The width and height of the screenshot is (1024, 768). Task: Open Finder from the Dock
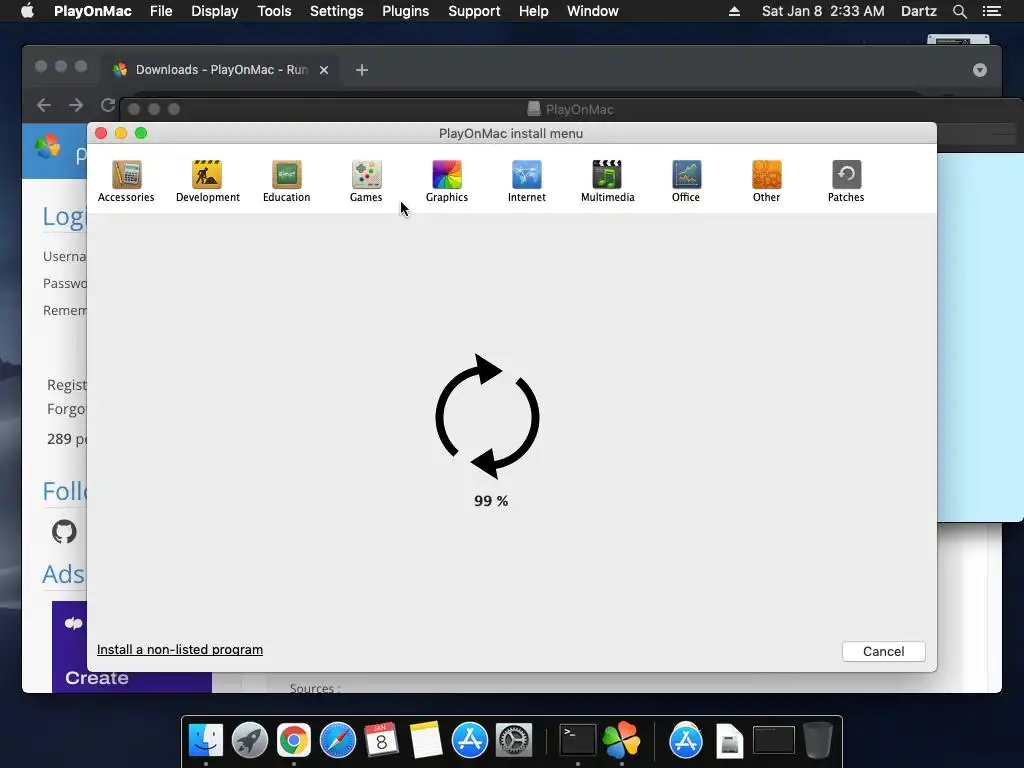pyautogui.click(x=206, y=741)
